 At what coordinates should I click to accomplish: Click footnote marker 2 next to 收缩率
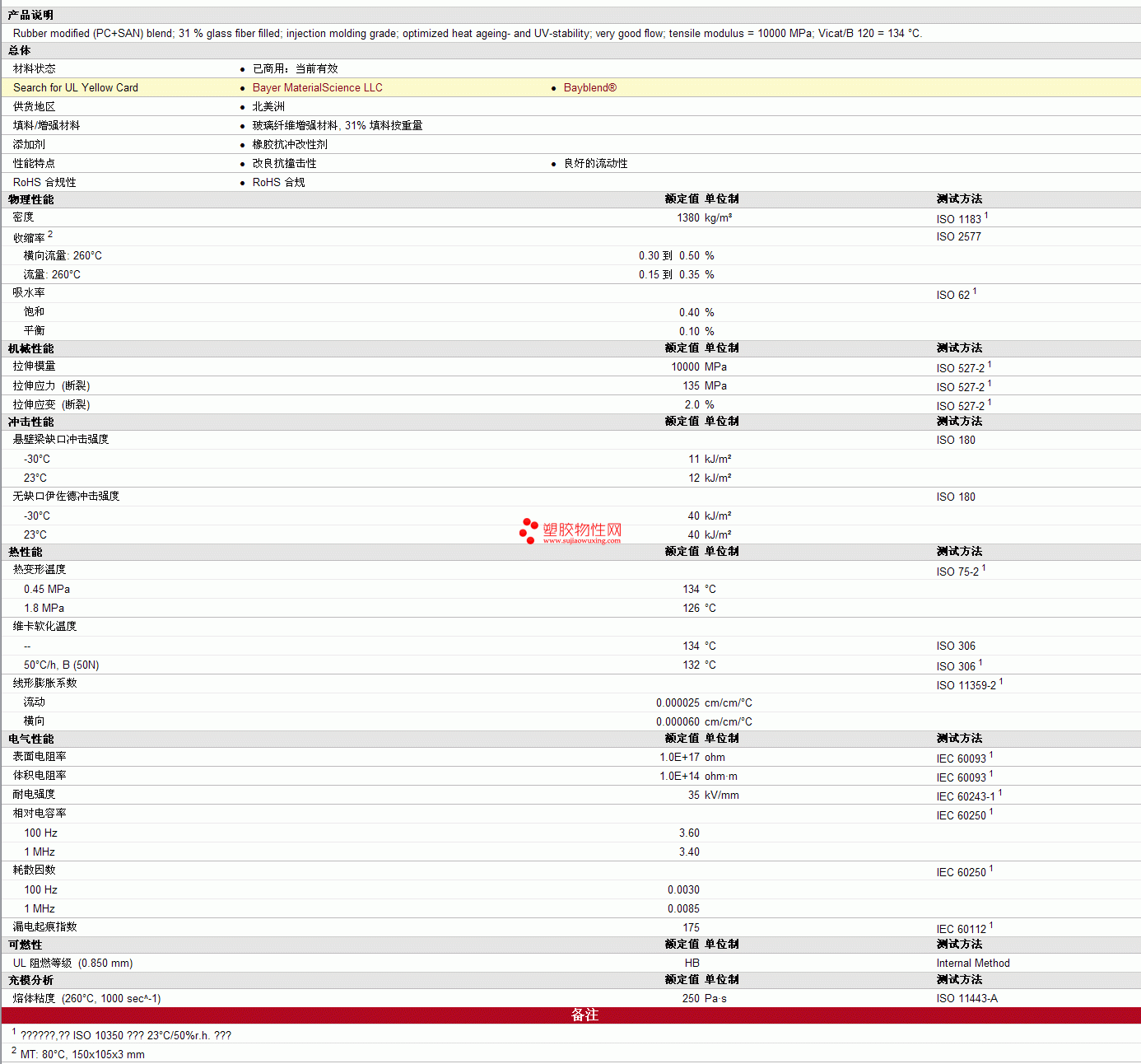50,235
